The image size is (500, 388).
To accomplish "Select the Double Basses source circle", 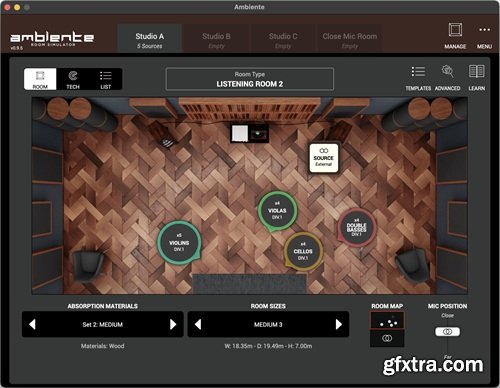I will (357, 228).
